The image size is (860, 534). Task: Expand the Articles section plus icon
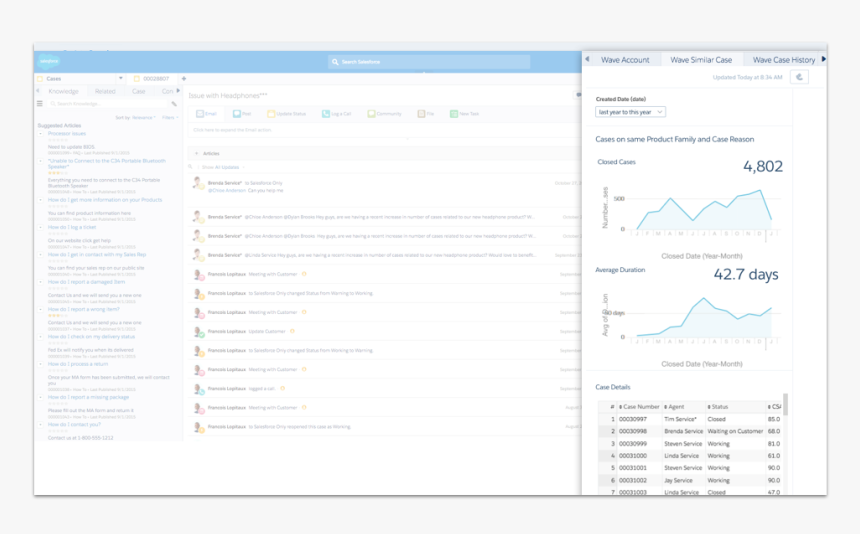pos(196,154)
